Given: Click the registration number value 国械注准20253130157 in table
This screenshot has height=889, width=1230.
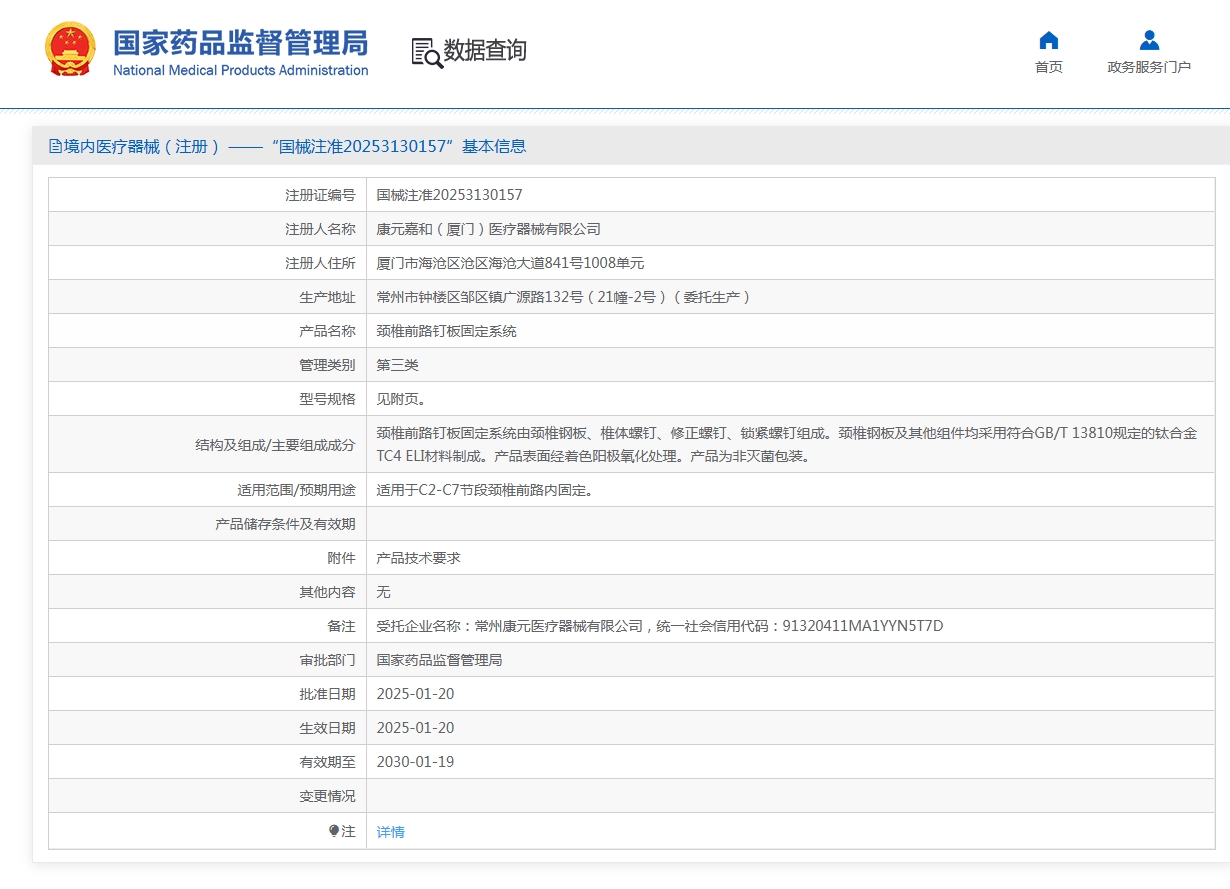Looking at the screenshot, I should (x=449, y=195).
